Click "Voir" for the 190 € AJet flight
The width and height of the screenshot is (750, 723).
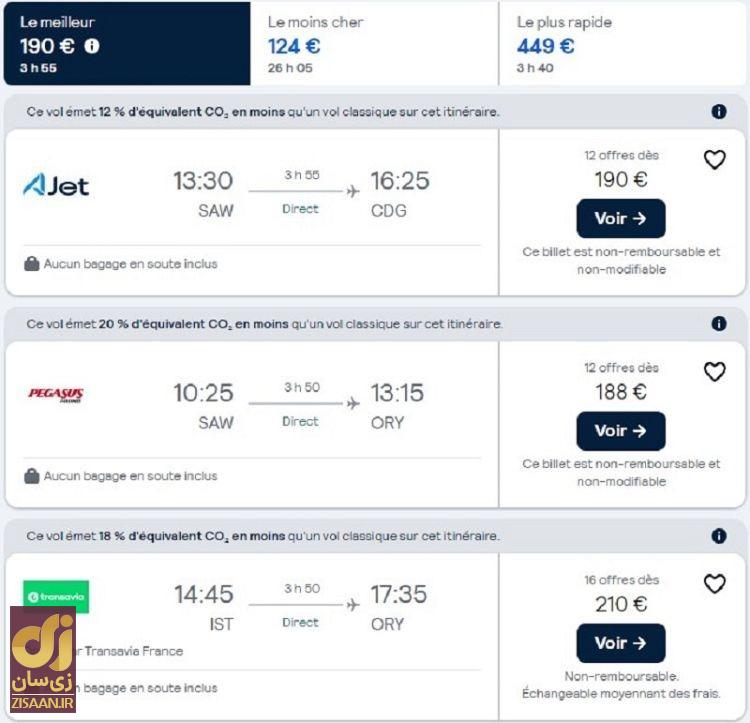point(620,218)
